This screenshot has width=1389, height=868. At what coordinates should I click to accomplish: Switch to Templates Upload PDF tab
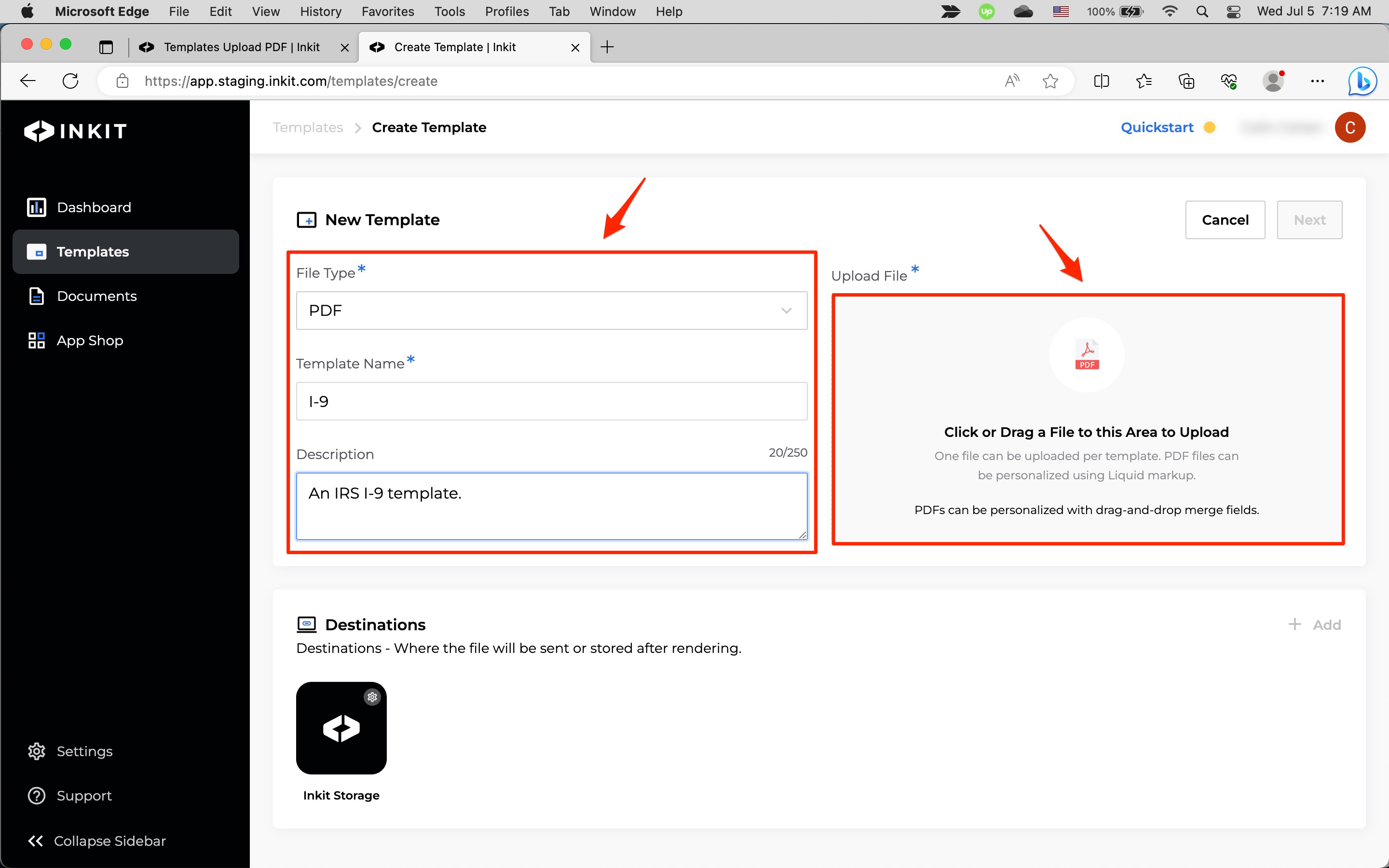coord(241,47)
